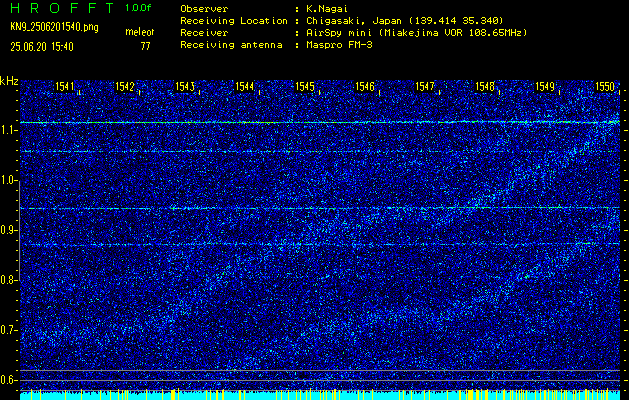Select the meteor count 77
The image size is (629, 400).
tap(145, 47)
